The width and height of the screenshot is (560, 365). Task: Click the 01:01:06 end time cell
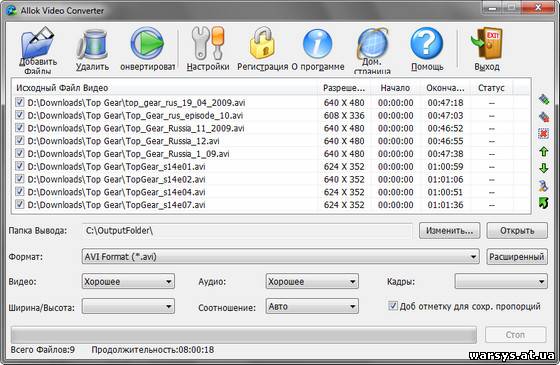pyautogui.click(x=445, y=179)
